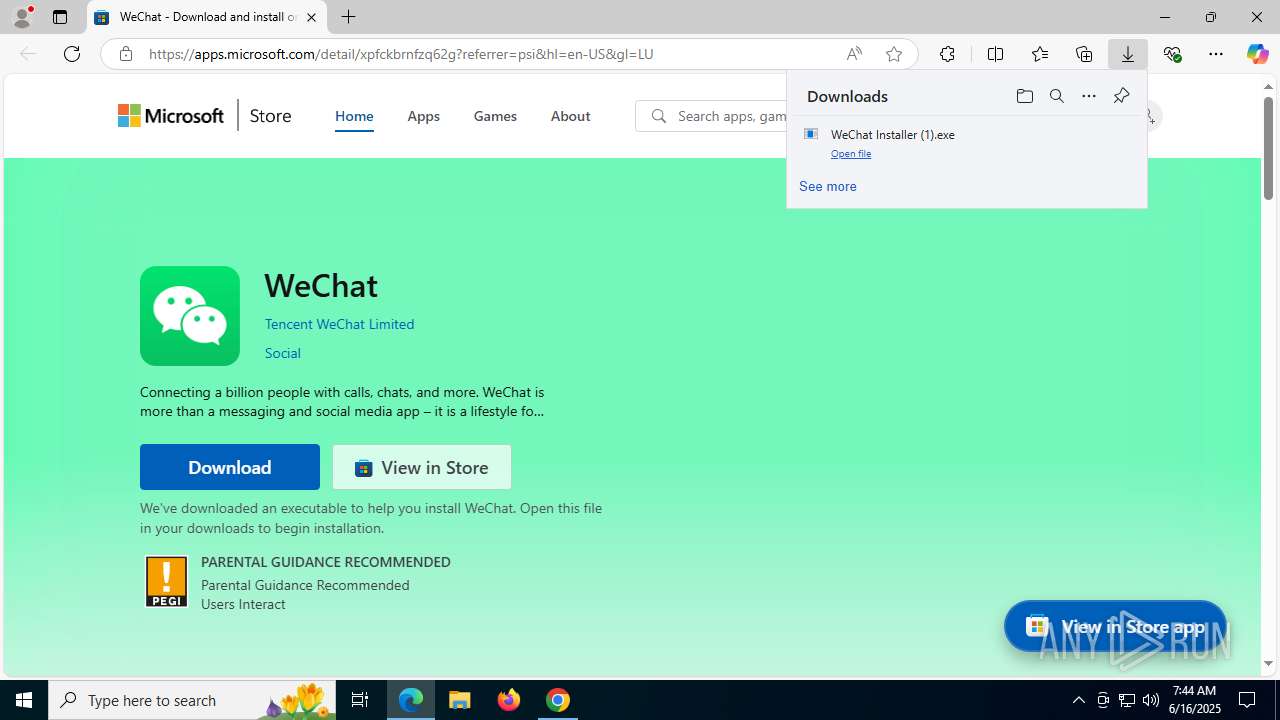Open File Explorer from the taskbar

[x=460, y=700]
